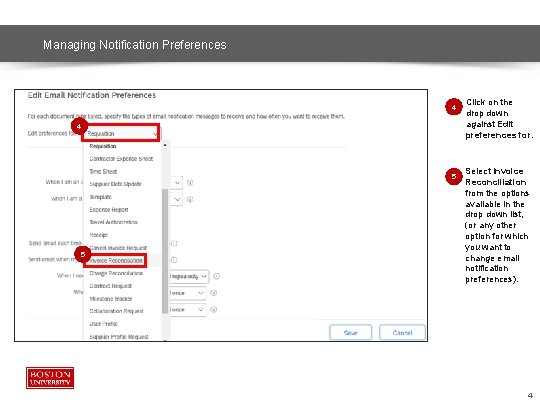Open the Frequently frequency dropdown
This screenshot has width=540, height=405.
(x=188, y=277)
